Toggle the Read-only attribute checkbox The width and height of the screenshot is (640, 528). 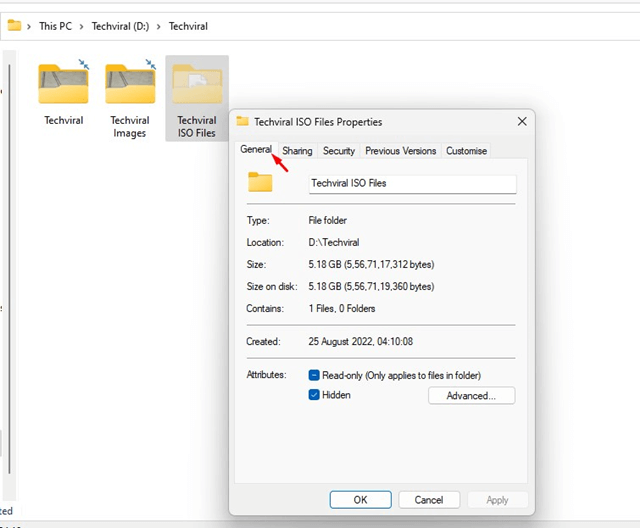click(314, 375)
